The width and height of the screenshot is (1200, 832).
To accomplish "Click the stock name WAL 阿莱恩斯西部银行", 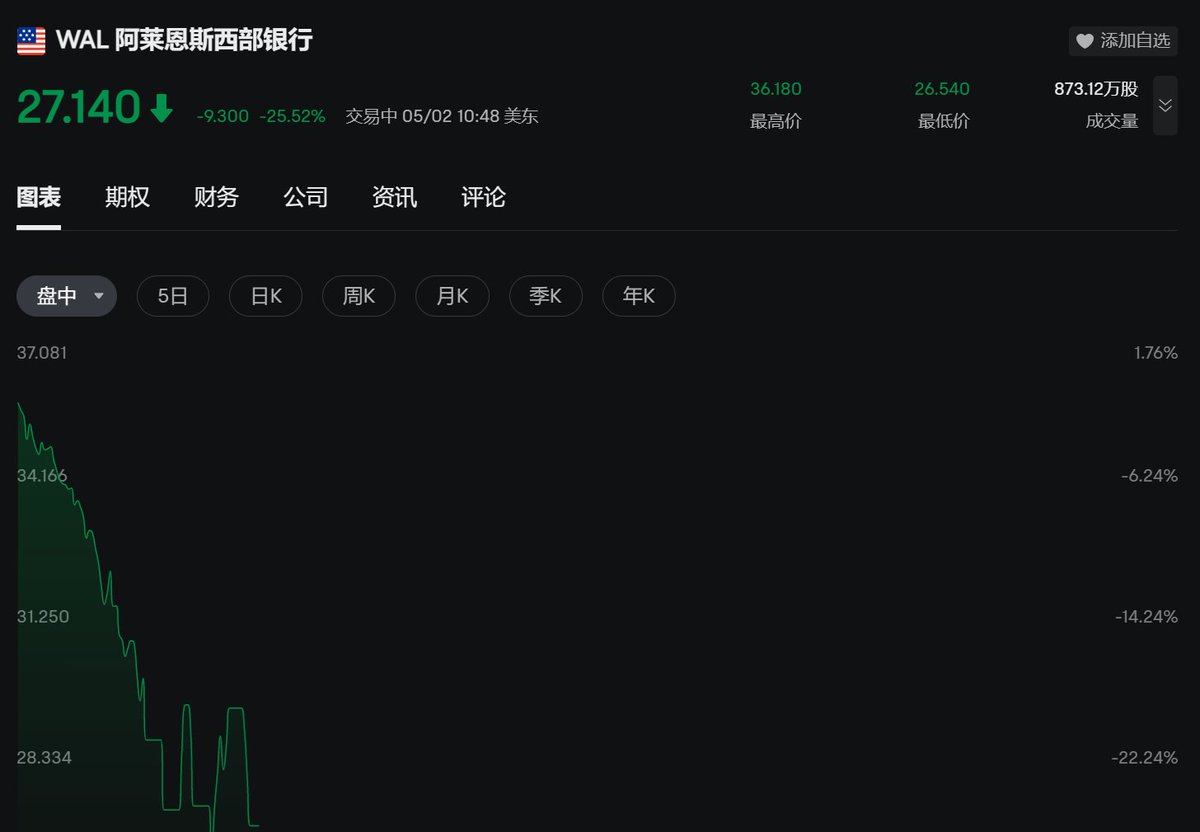I will click(184, 40).
